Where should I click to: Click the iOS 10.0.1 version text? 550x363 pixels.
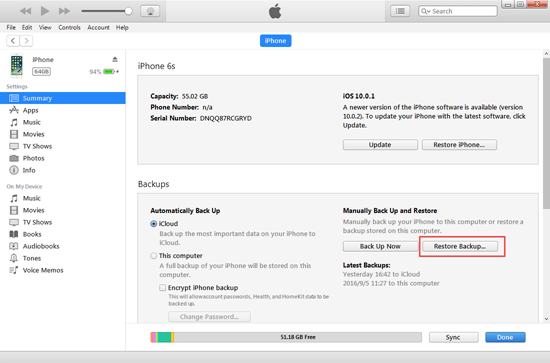tap(358, 96)
